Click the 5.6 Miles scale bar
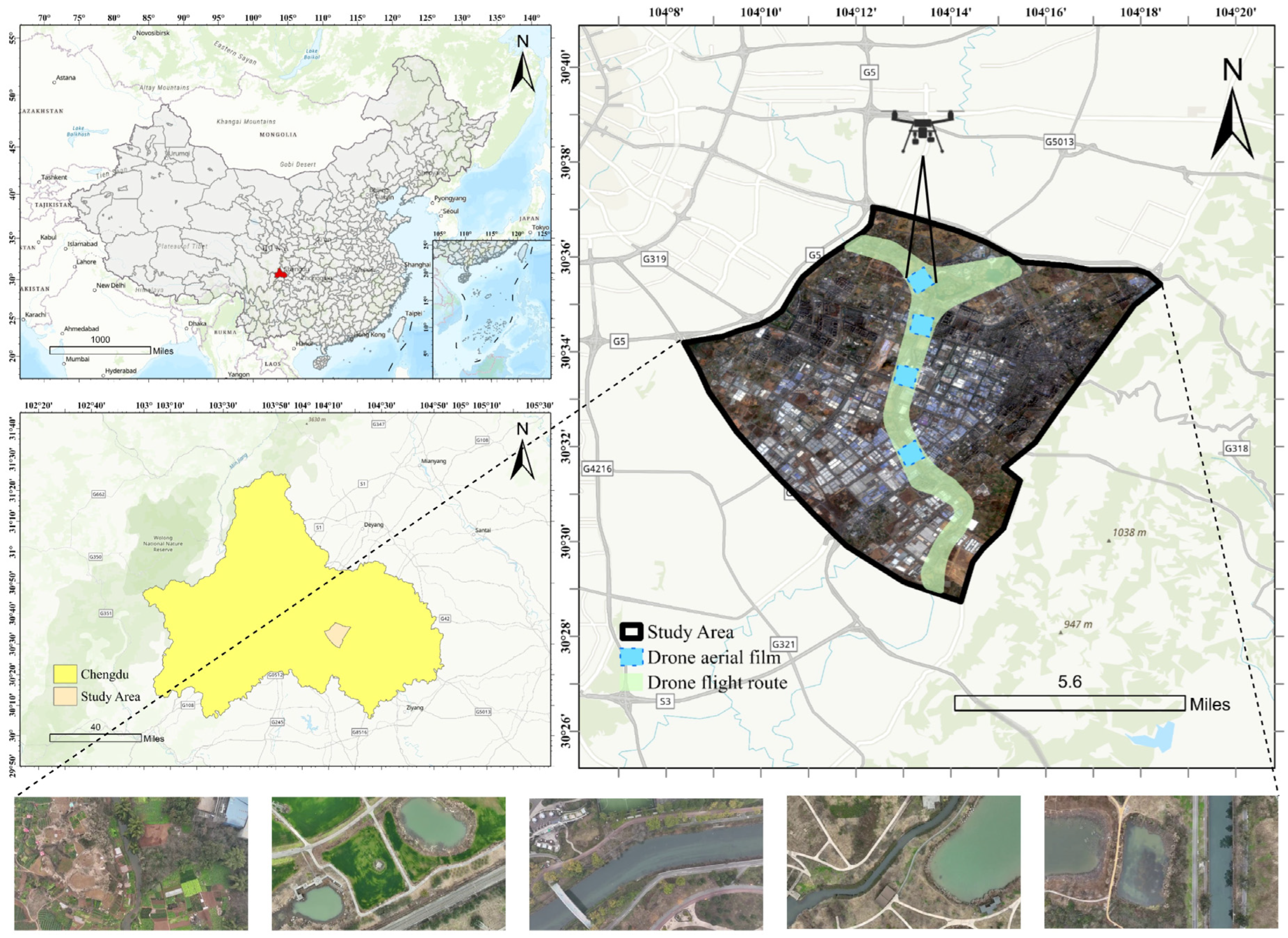1288x938 pixels. point(1070,703)
